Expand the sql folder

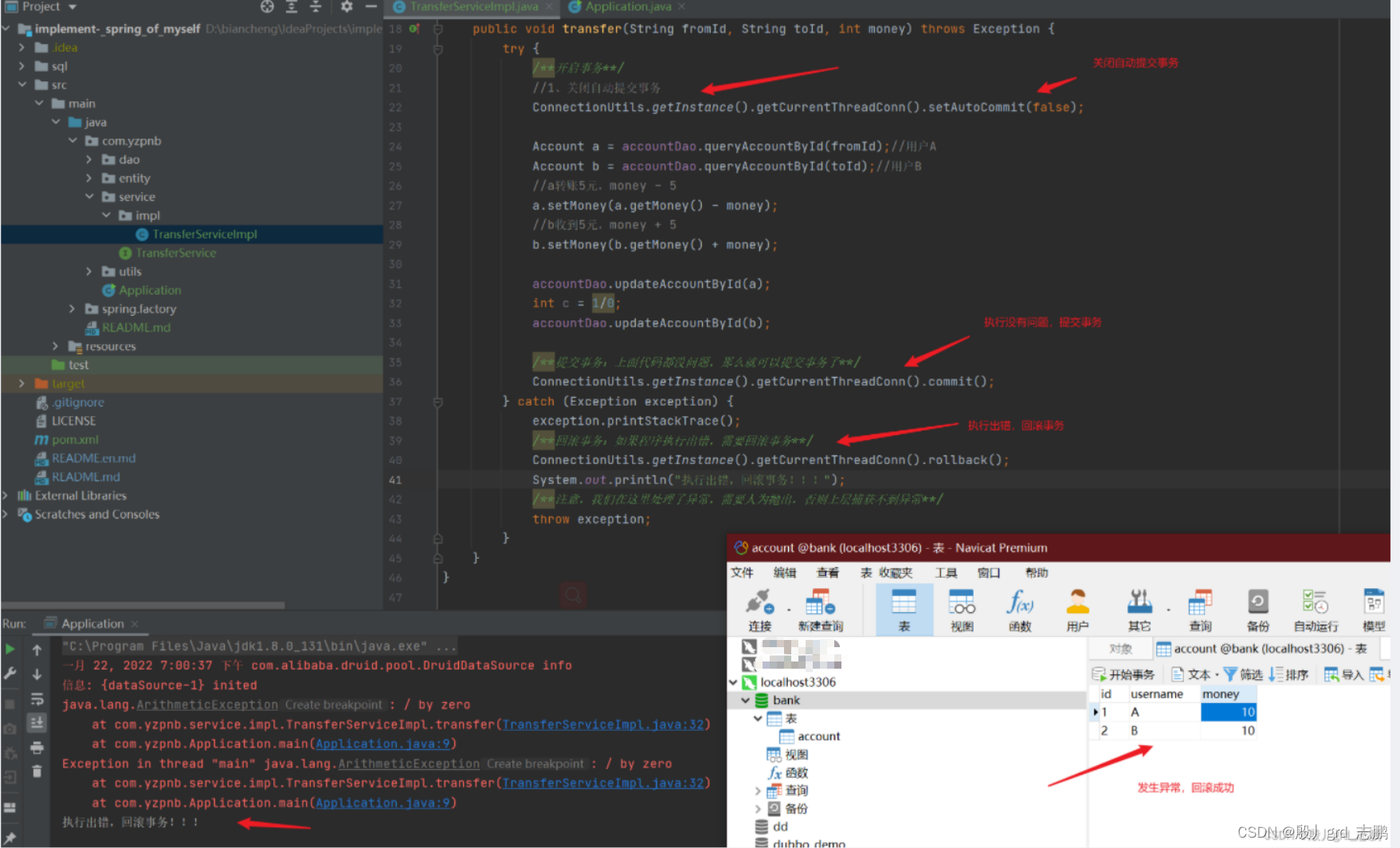point(22,66)
